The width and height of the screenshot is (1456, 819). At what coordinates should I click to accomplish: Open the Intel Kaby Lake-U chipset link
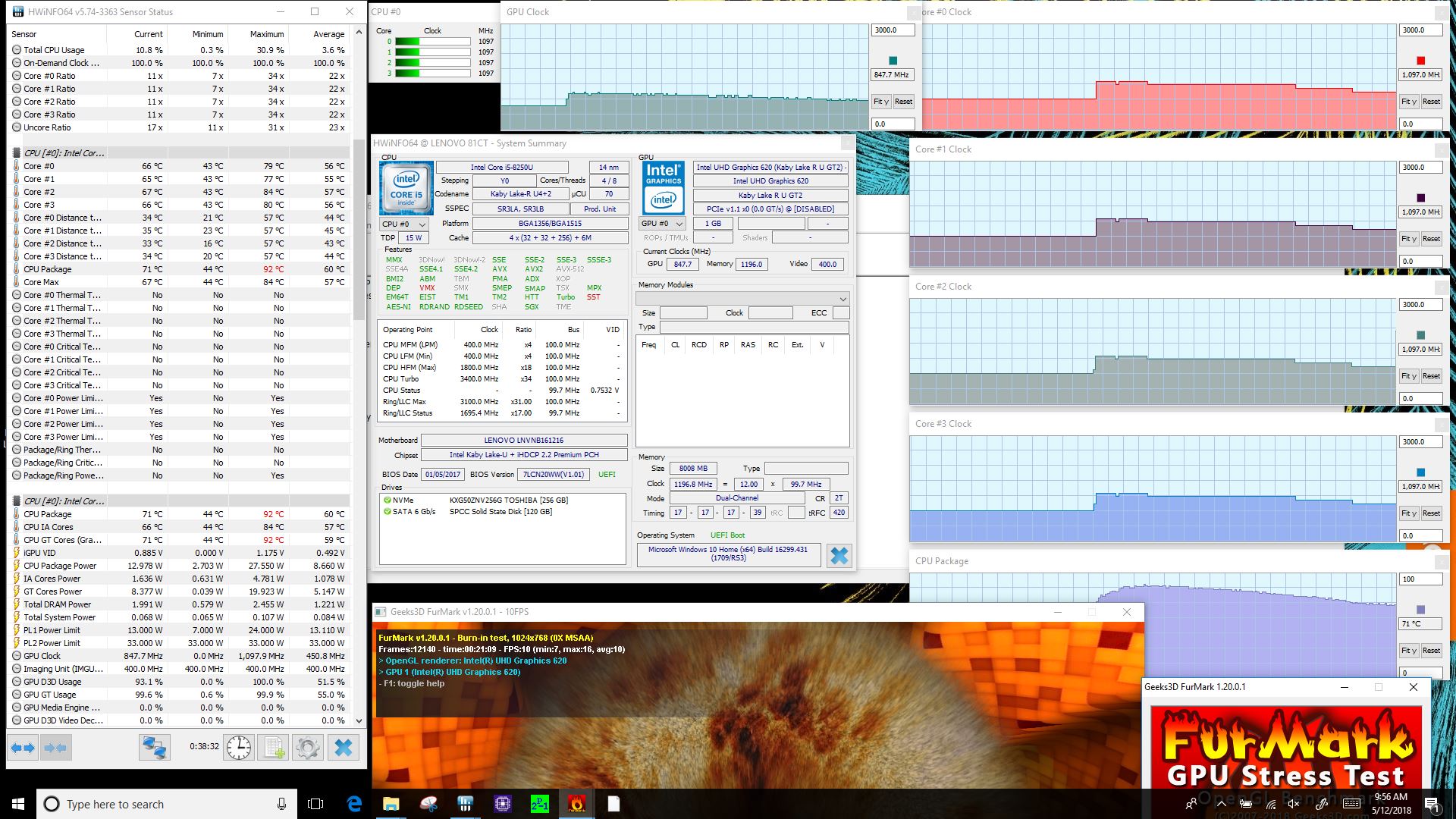click(523, 455)
